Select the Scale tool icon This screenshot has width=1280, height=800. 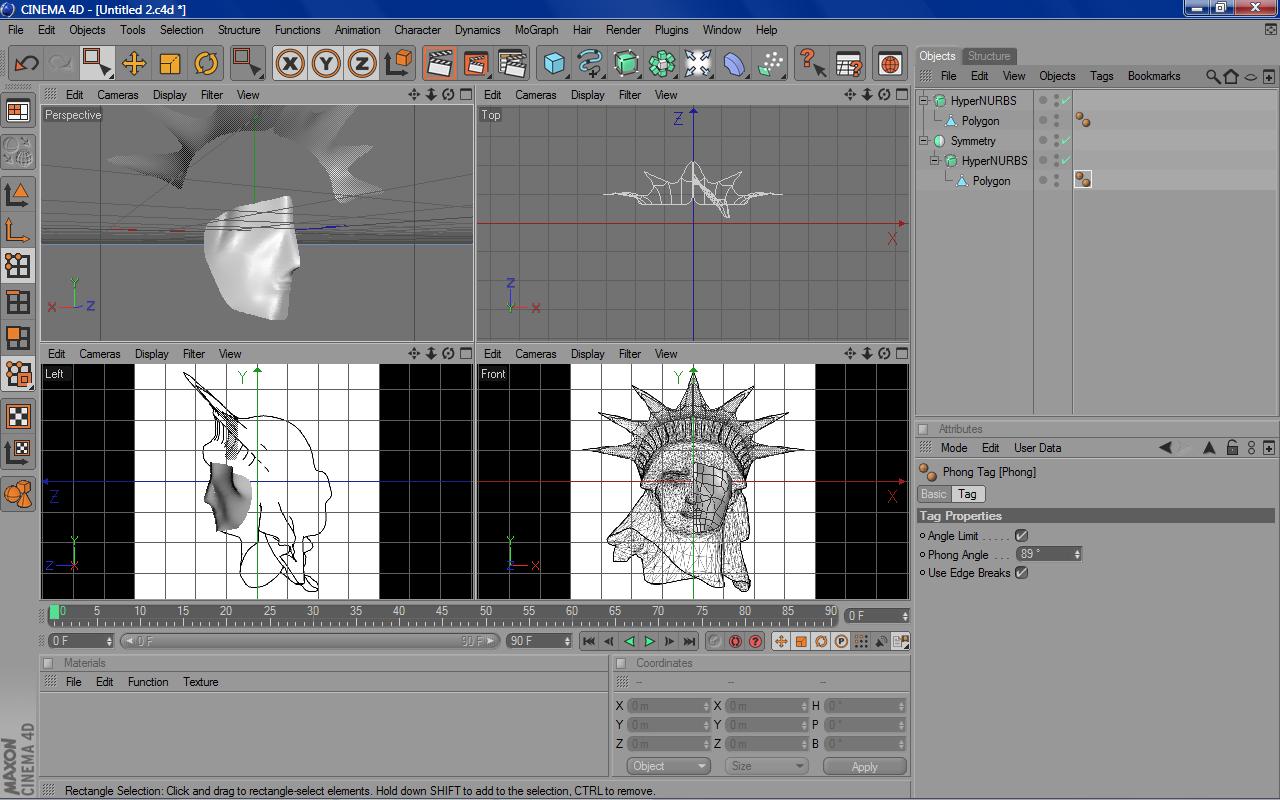click(170, 63)
